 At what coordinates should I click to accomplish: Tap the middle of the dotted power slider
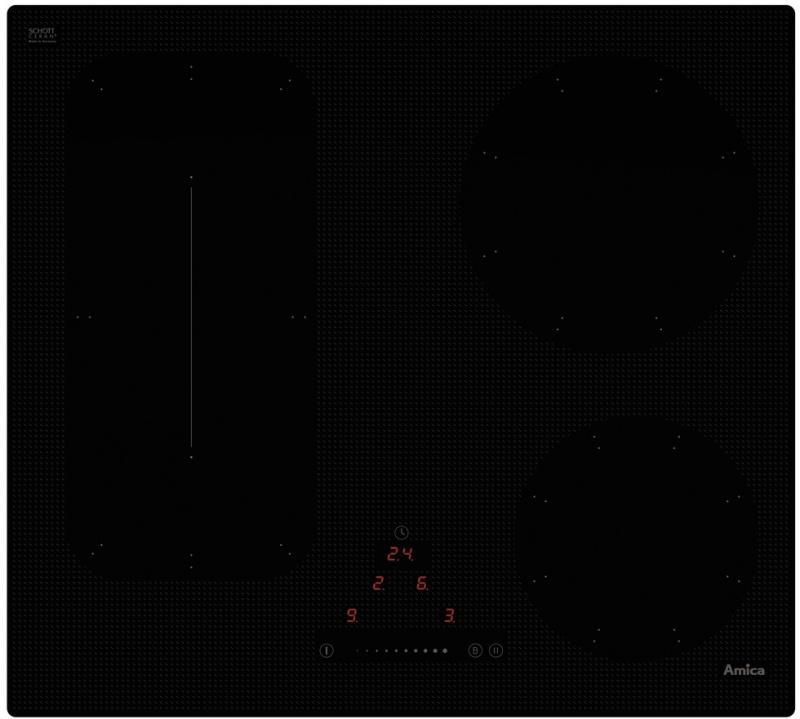pos(401,651)
